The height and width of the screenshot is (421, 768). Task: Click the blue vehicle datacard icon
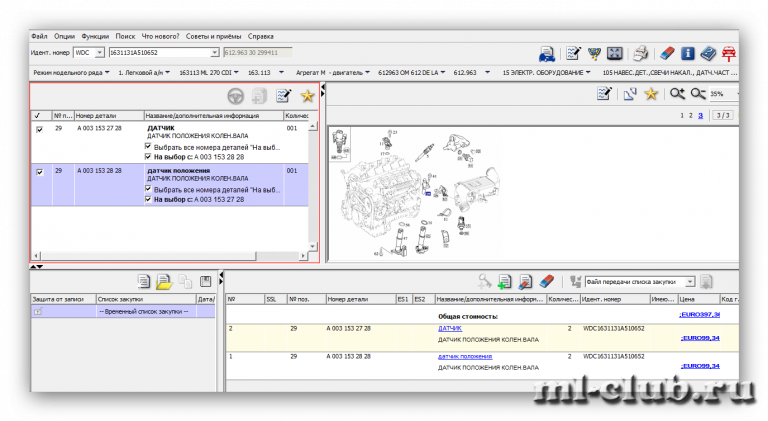(x=547, y=54)
